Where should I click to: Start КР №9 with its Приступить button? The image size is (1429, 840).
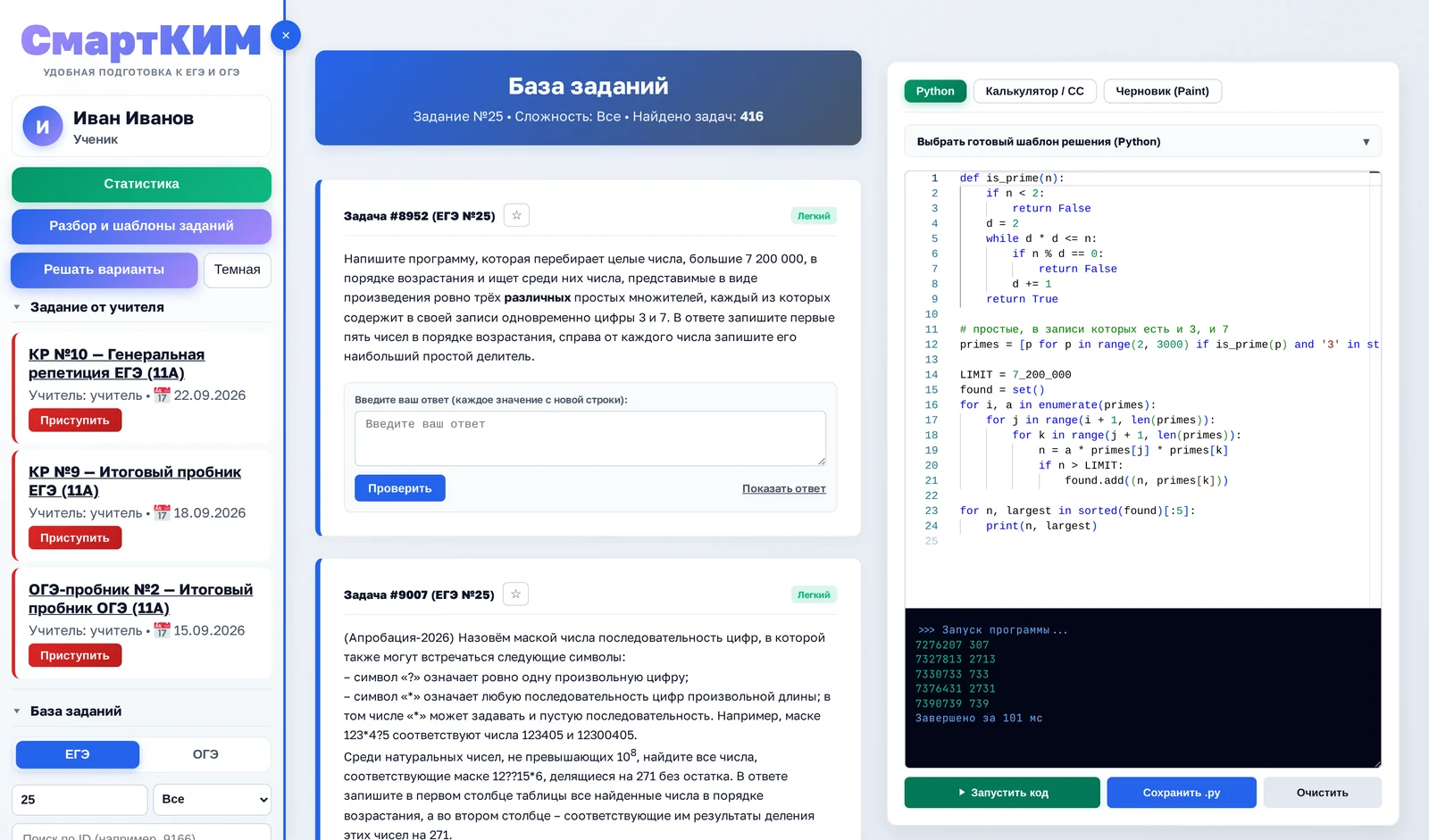(75, 538)
